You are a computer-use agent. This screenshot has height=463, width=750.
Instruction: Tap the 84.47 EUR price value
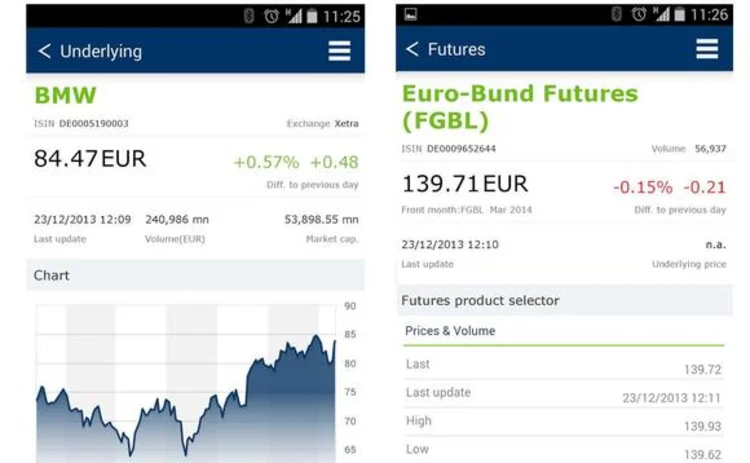tap(90, 159)
